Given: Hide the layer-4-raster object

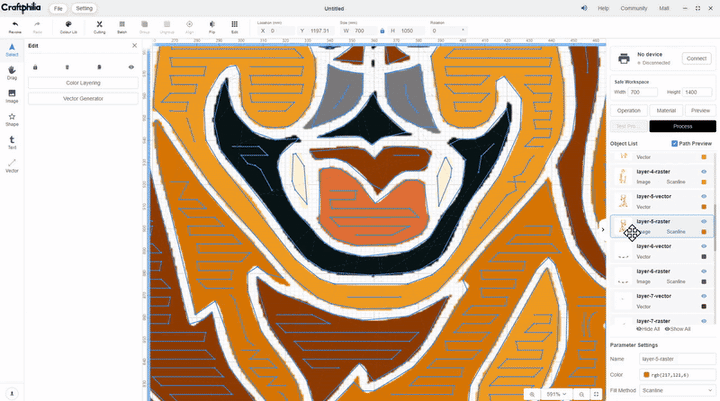Looking at the screenshot, I should tap(703, 172).
